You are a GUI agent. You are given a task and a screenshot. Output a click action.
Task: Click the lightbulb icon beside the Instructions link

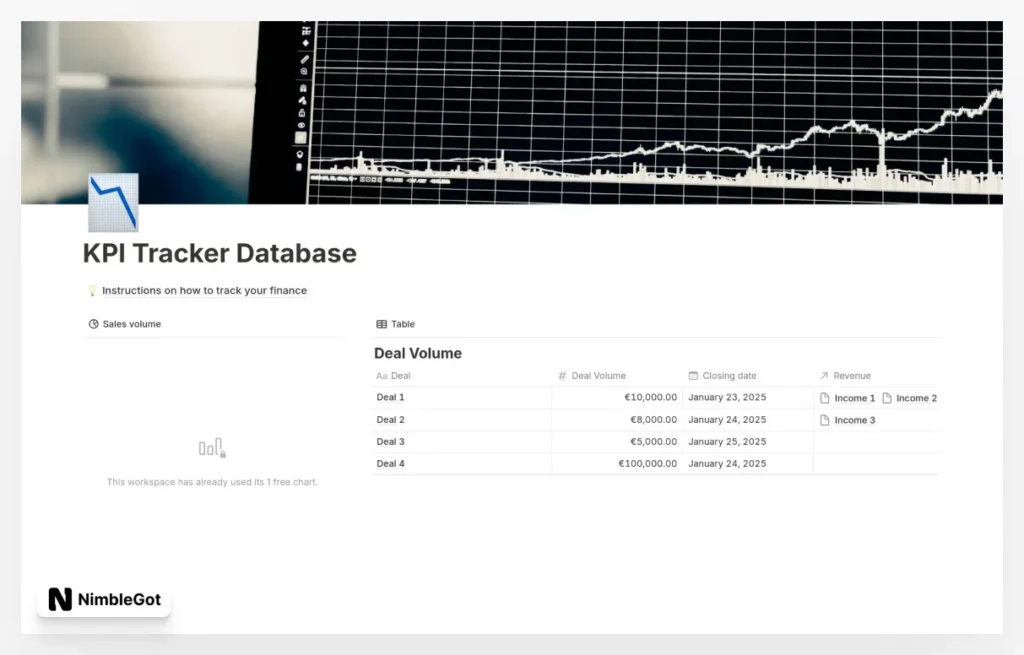click(92, 290)
